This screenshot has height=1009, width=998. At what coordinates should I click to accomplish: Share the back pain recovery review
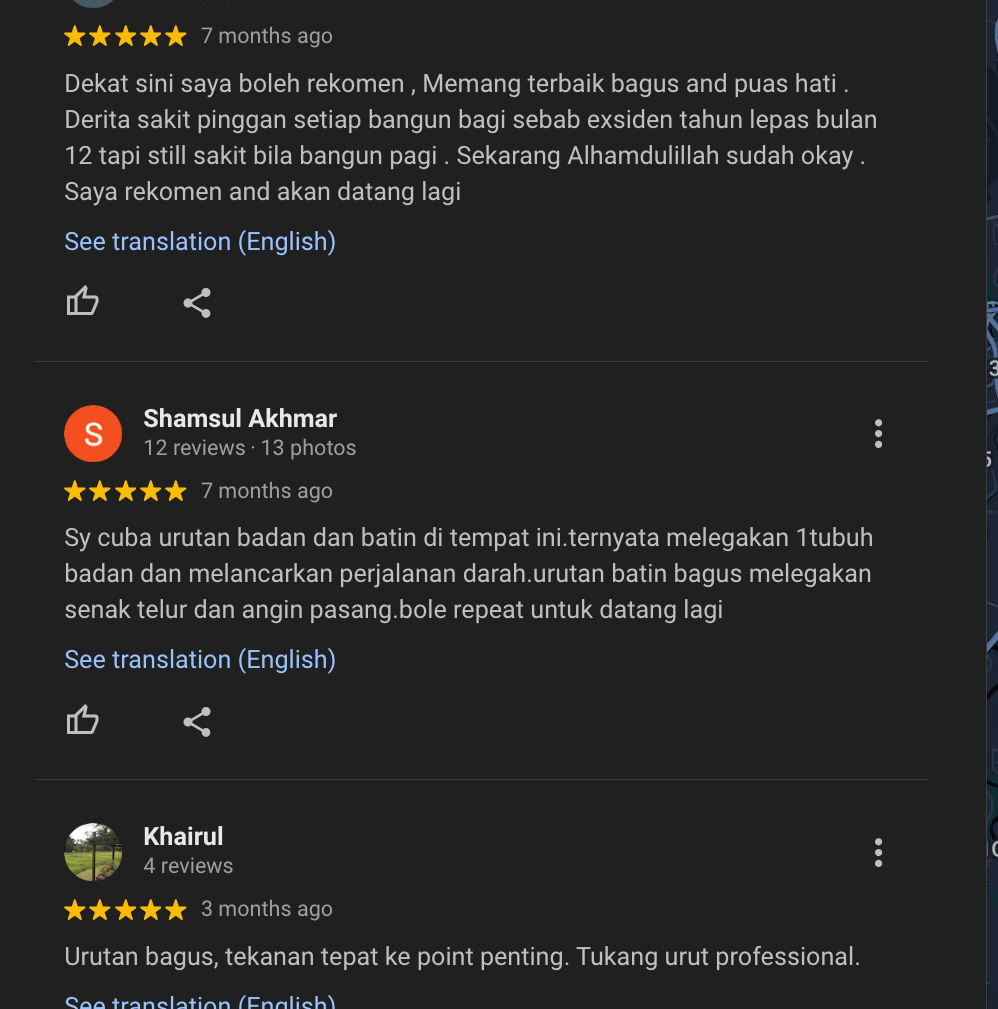click(x=197, y=302)
